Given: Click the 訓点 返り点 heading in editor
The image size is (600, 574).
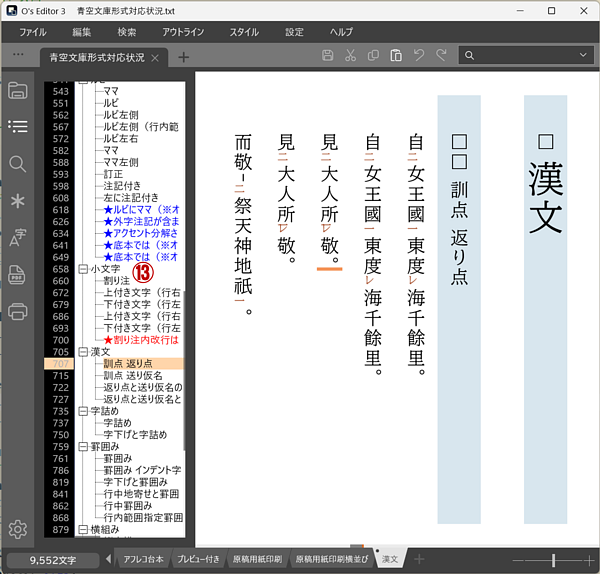Looking at the screenshot, I should [459, 233].
